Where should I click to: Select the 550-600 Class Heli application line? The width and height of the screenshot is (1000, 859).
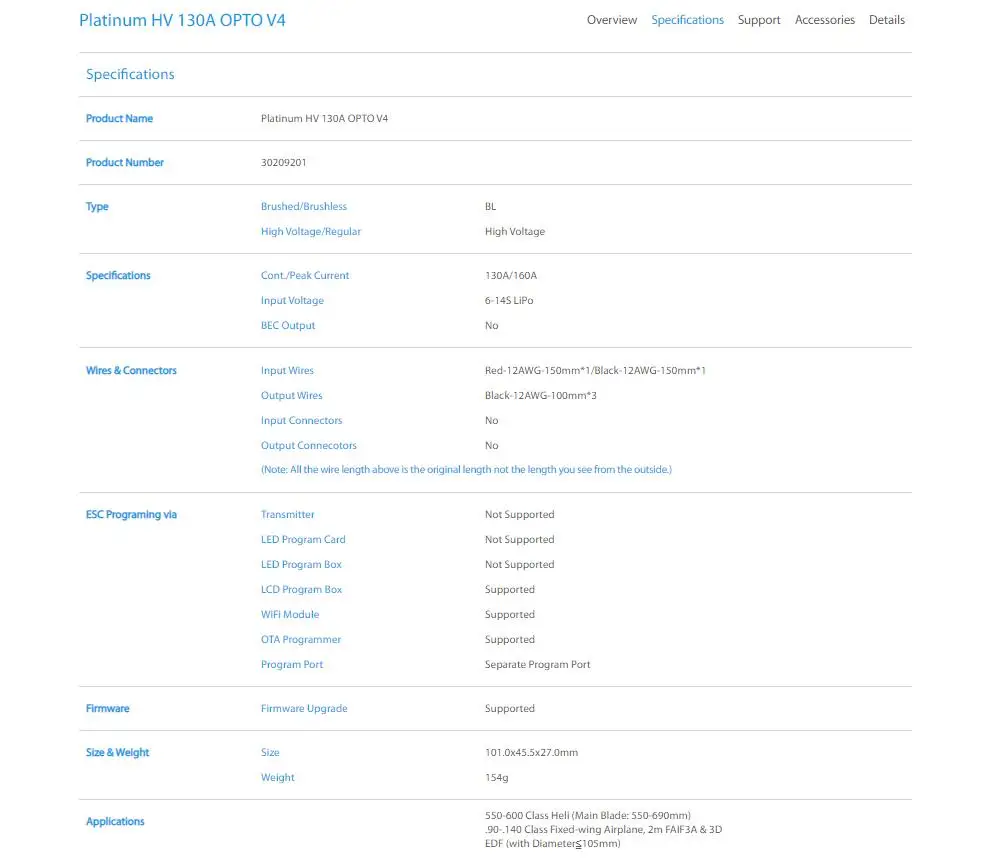tap(588, 816)
